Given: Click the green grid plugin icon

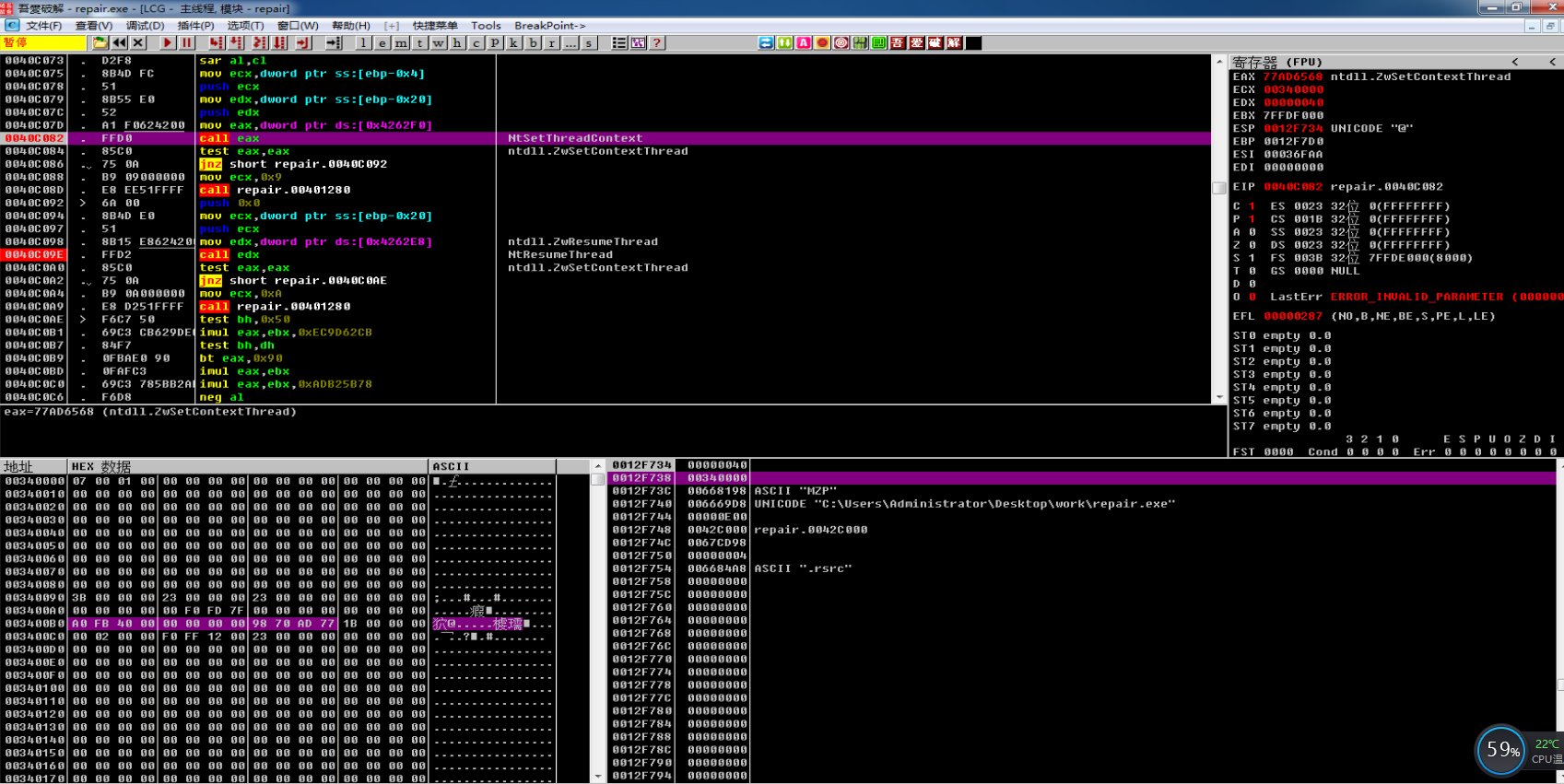Looking at the screenshot, I should tap(860, 42).
